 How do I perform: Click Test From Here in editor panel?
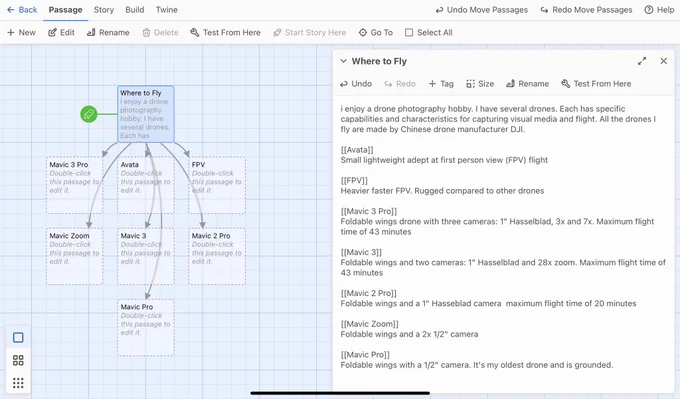(596, 84)
